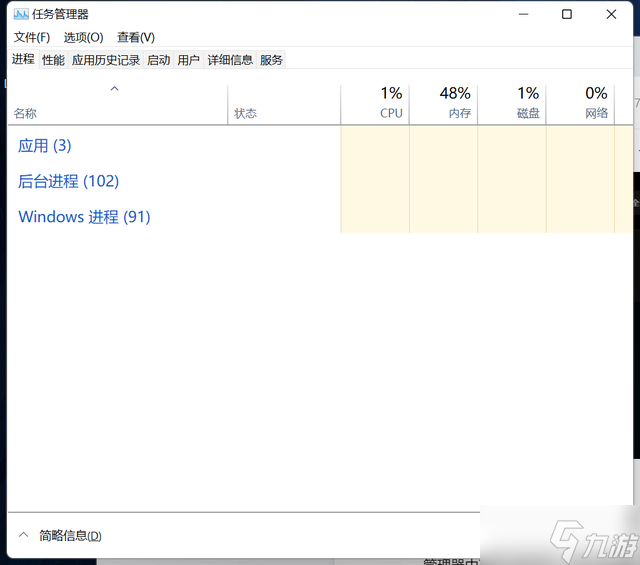This screenshot has width=640, height=565.
Task: Open the 选项(O) menu
Action: [84, 38]
